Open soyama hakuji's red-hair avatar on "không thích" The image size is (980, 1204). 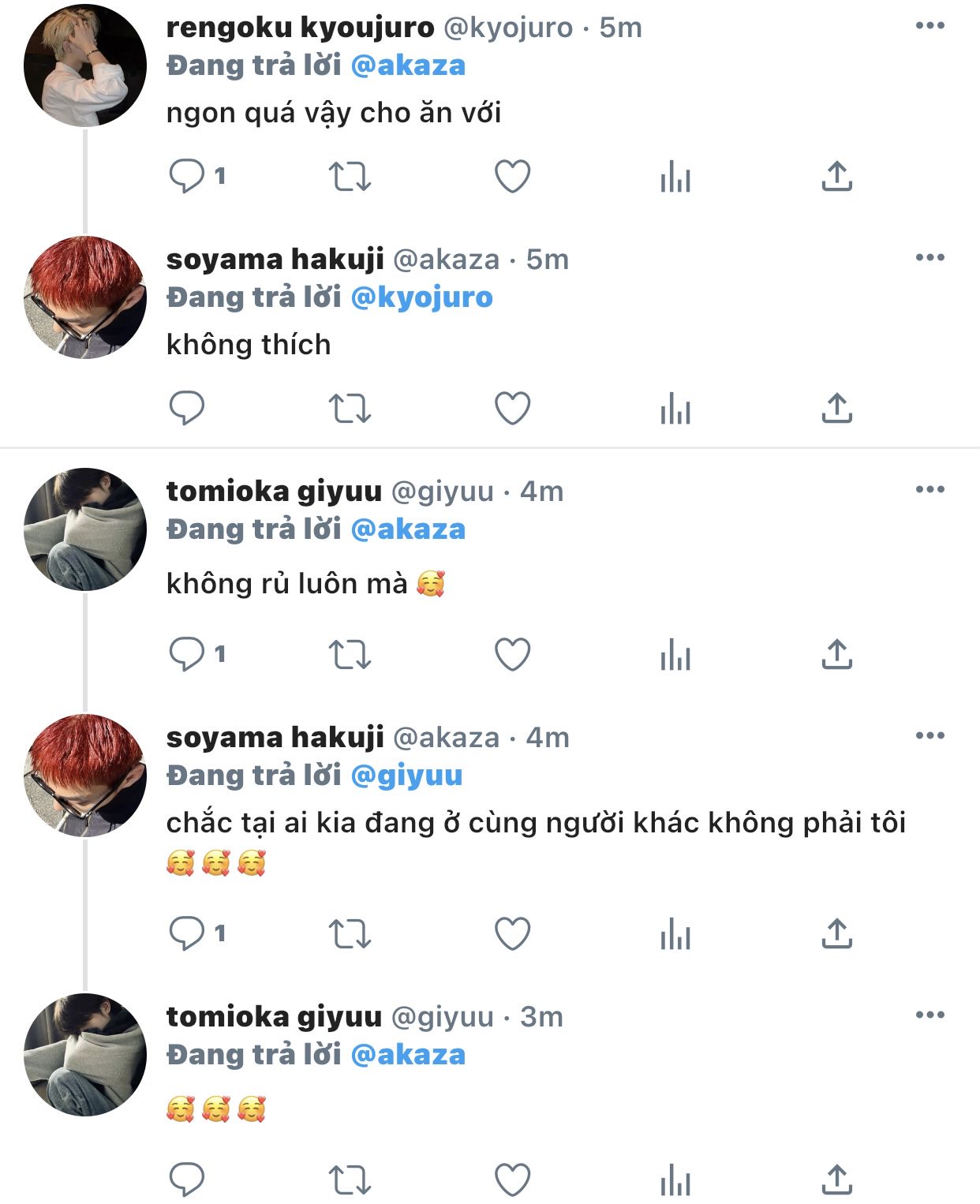85,297
